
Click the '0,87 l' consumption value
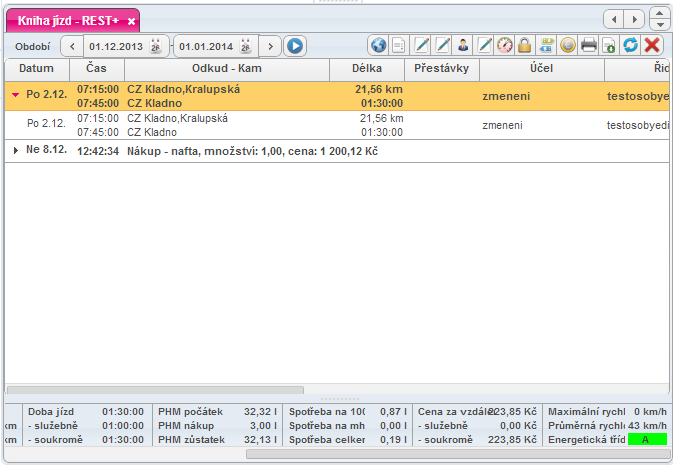[x=394, y=412]
